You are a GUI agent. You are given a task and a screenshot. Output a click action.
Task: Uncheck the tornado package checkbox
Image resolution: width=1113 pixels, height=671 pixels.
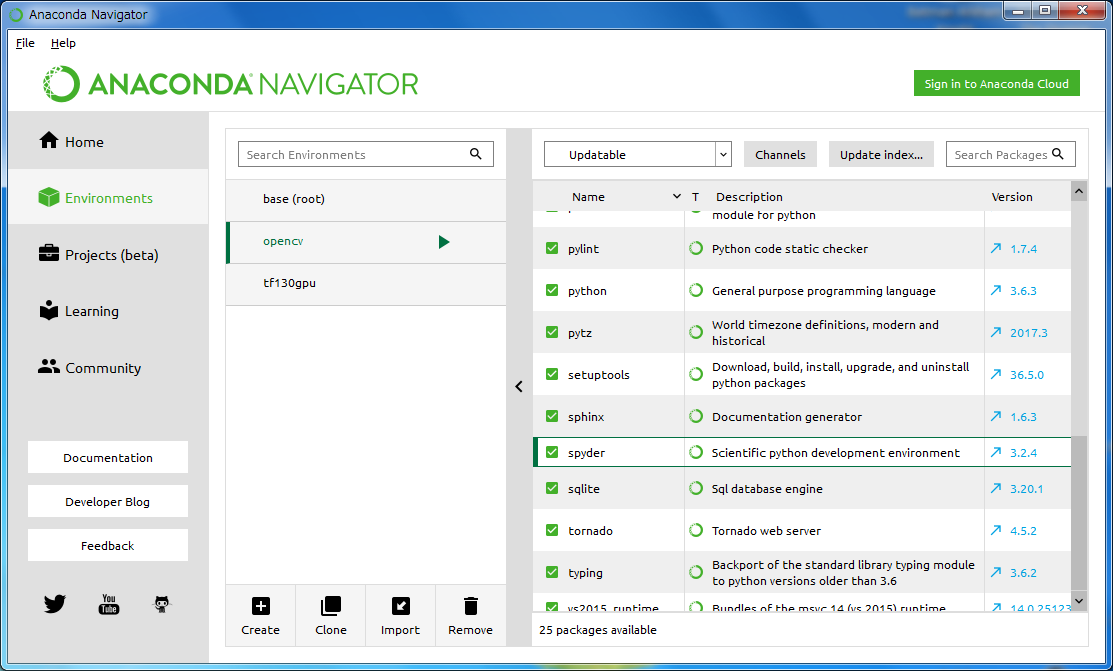click(552, 530)
